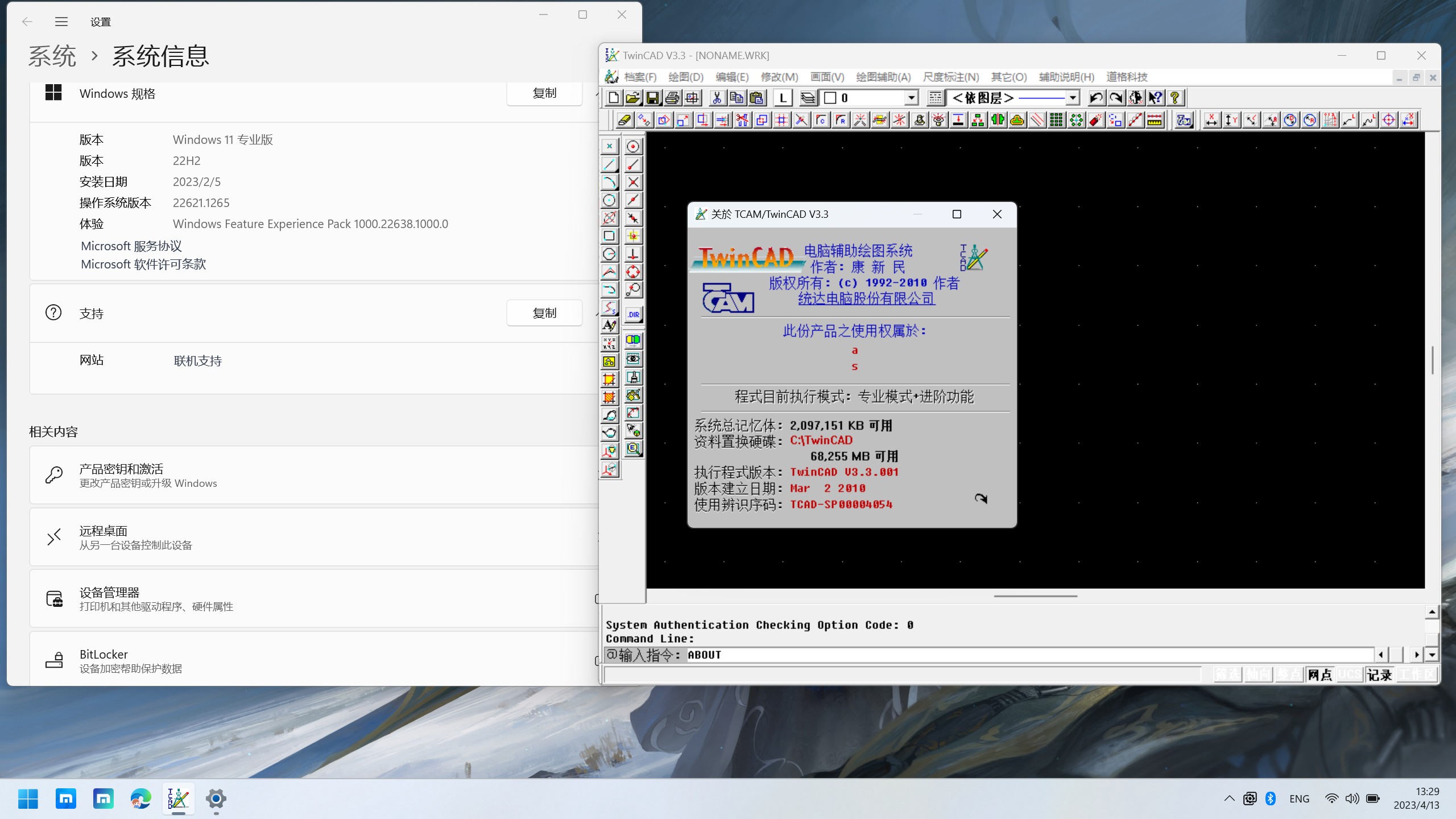Open the 统达电脑股份有限公司 link
The image size is (1456, 819).
point(866,299)
